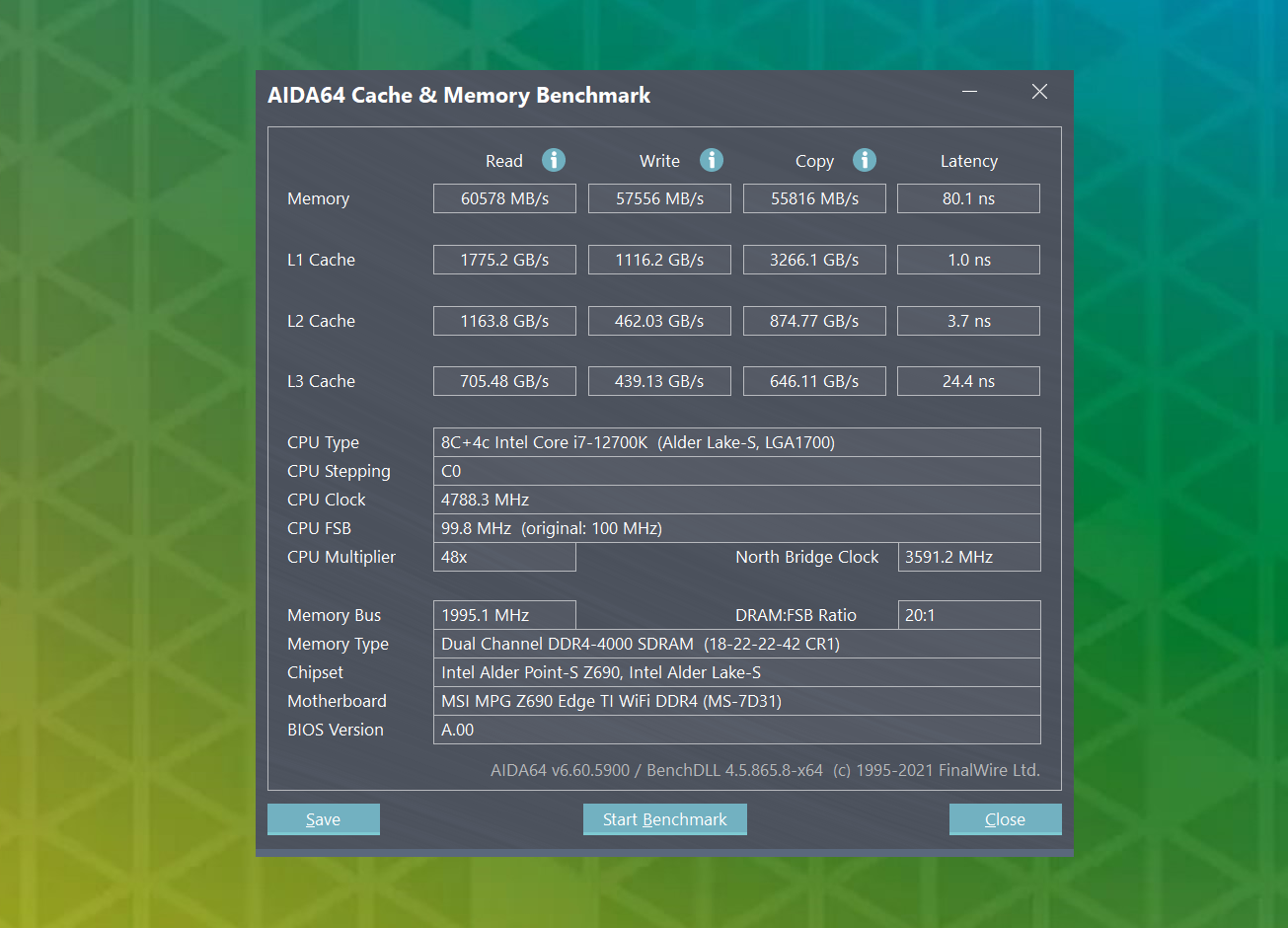
Task: Click L1 Cache Read 1775.2 GB/s
Action: (x=504, y=260)
